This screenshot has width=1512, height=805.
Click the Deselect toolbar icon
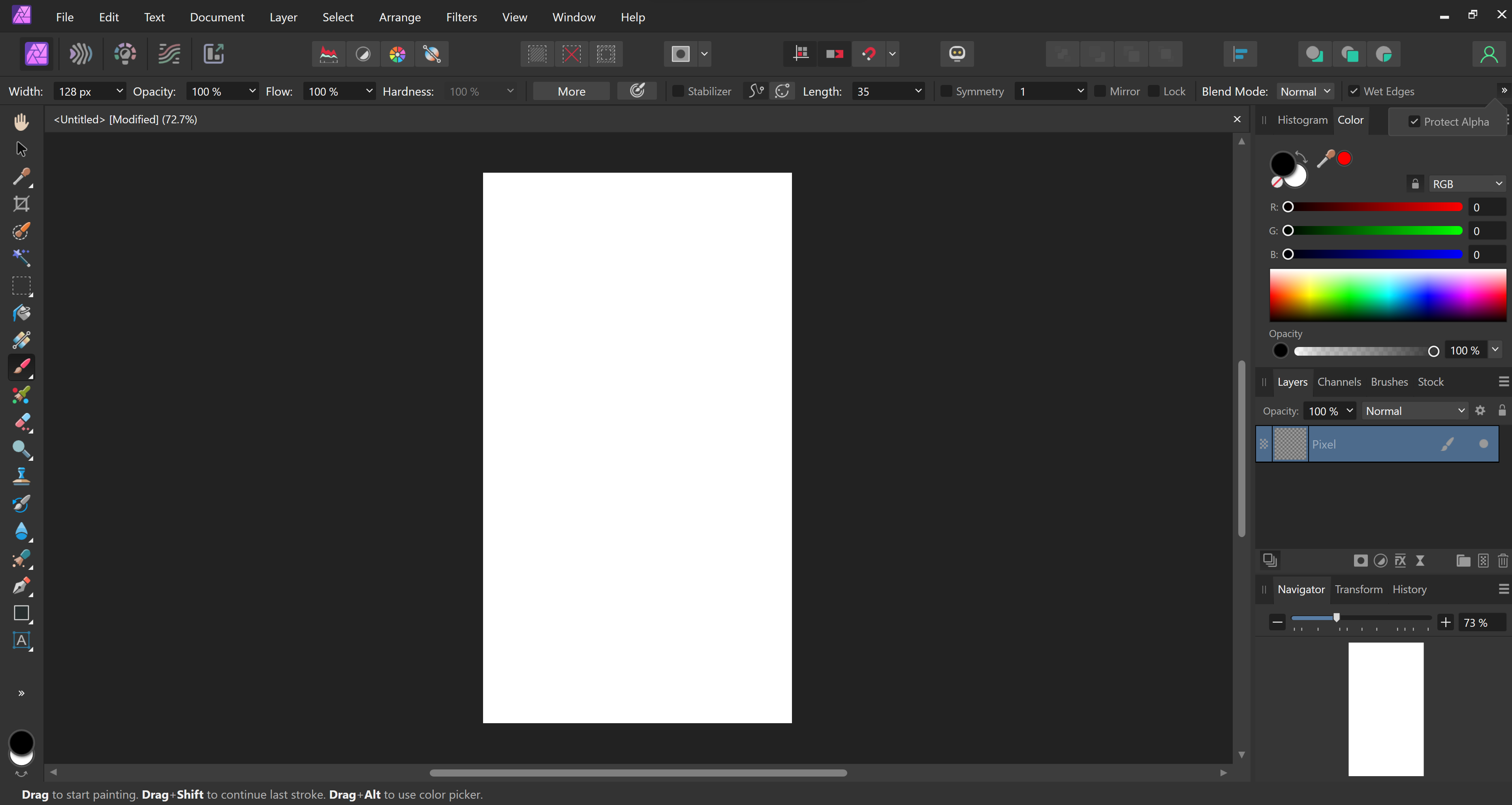pyautogui.click(x=572, y=54)
